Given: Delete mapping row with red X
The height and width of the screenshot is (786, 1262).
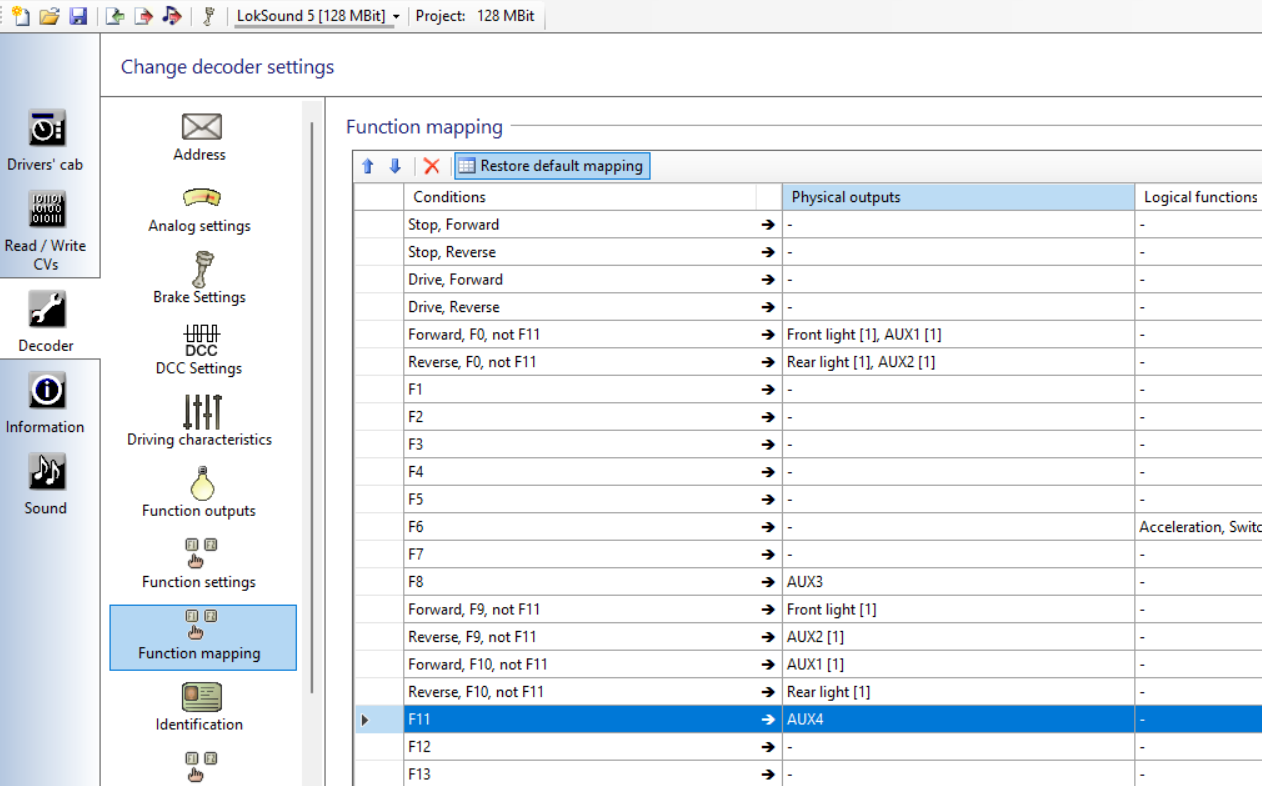Looking at the screenshot, I should click(x=432, y=166).
